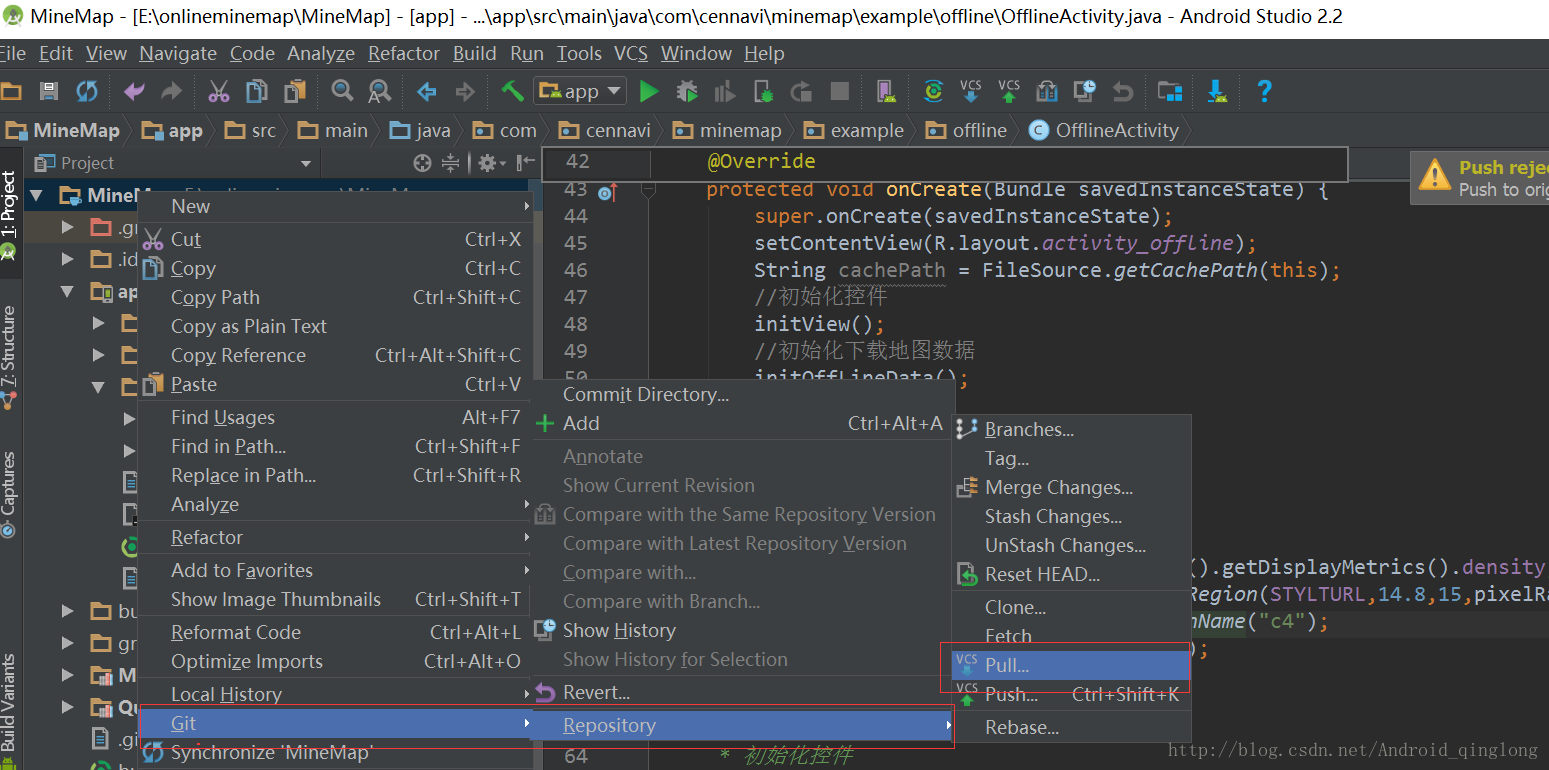Click Scroll from Source target icon
The image size is (1549, 770).
coord(423,163)
